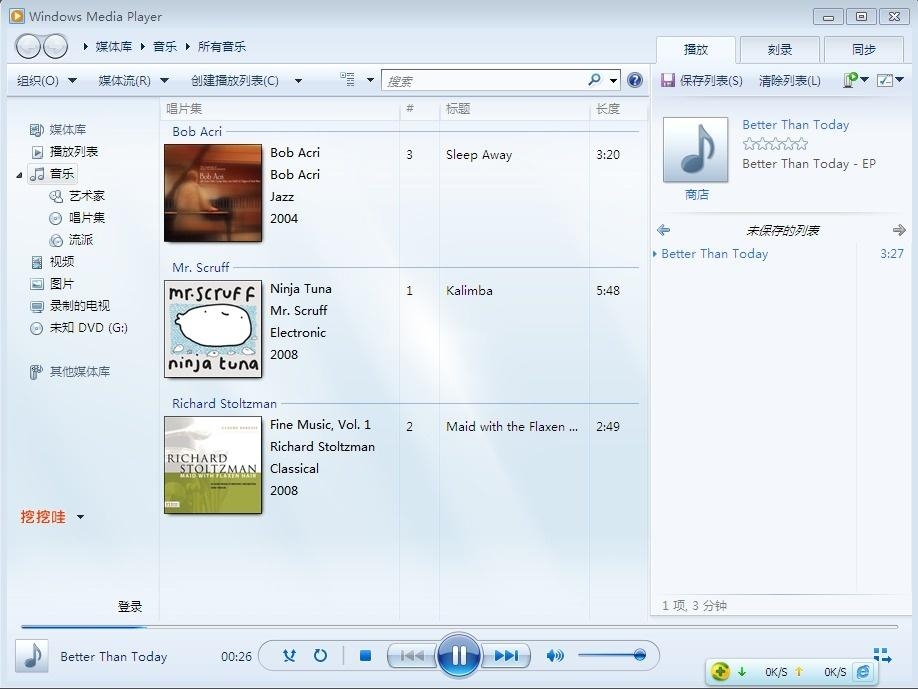Stop playback with the stop button
Screen dimensions: 918x689
pyautogui.click(x=365, y=656)
